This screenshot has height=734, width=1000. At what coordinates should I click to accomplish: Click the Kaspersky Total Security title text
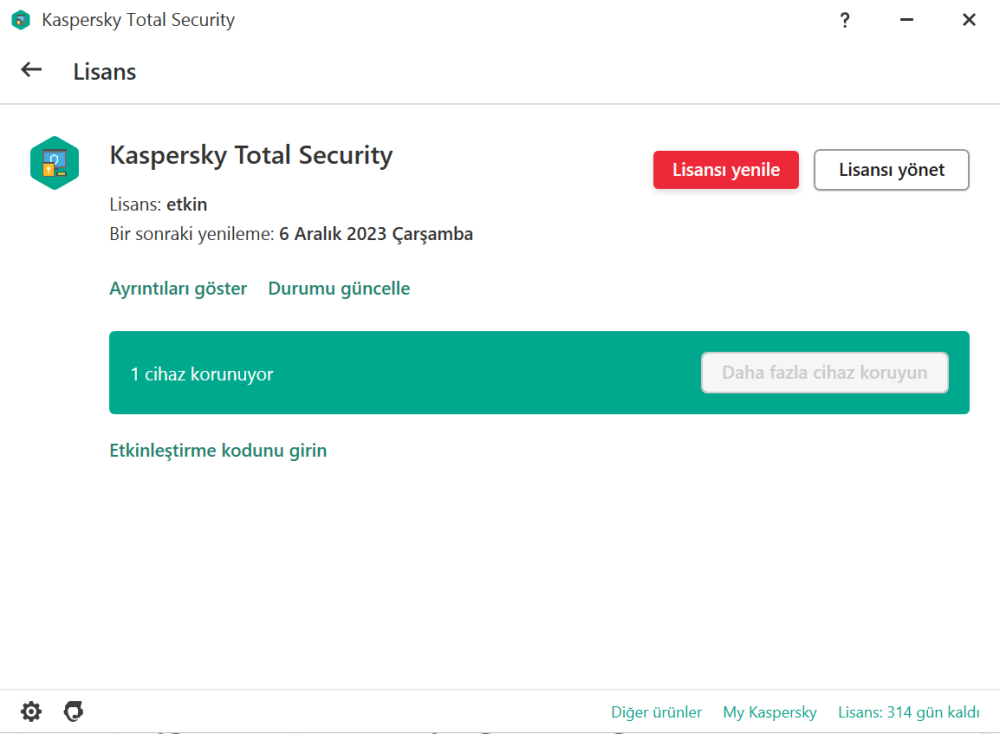point(250,155)
